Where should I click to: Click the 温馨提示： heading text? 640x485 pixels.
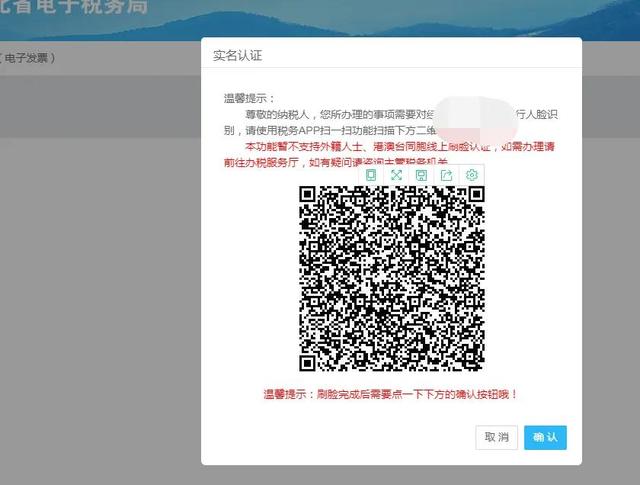249,98
